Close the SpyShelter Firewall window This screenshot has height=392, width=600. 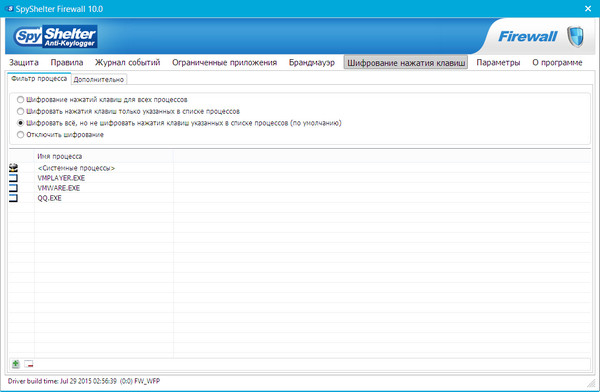coord(588,8)
